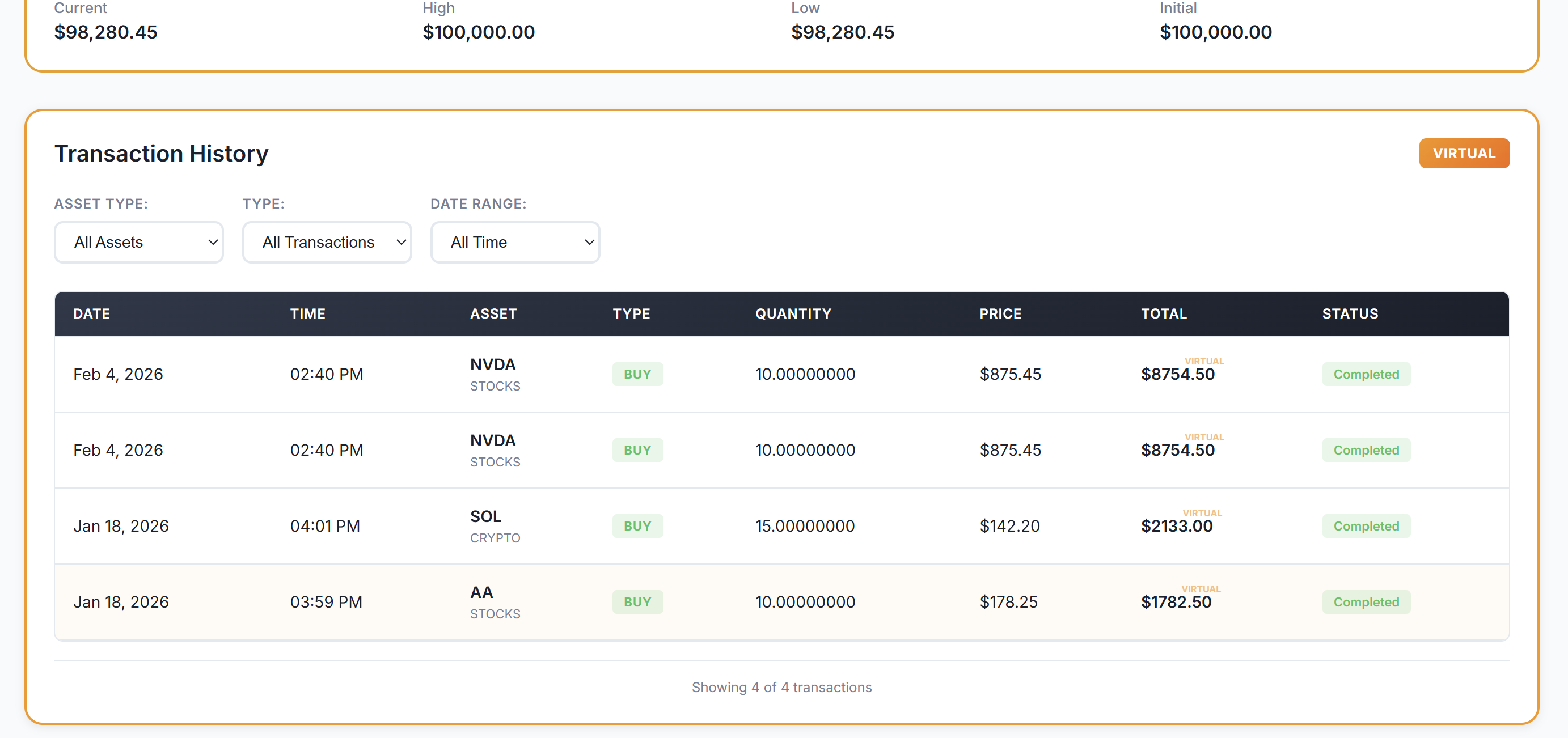Click BUY badge in SOL row
1568x738 pixels.
[x=637, y=526]
